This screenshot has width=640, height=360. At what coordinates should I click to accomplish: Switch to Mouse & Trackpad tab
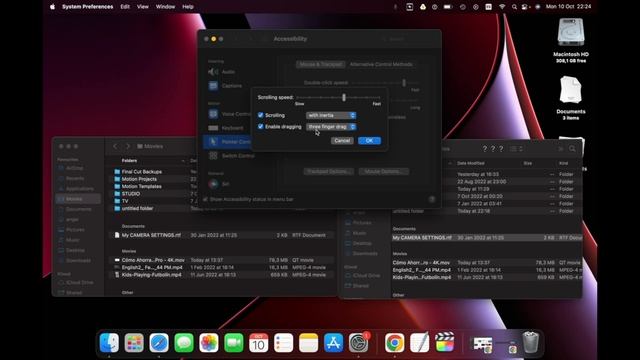tap(321, 64)
